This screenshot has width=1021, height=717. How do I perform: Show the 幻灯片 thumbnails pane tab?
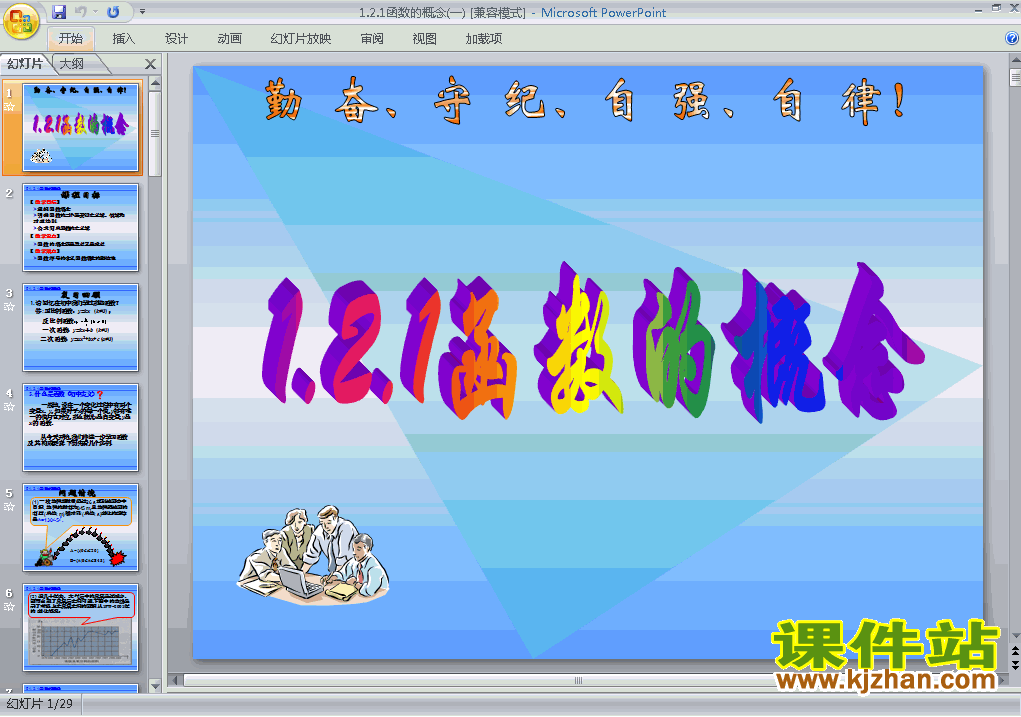tap(25, 64)
